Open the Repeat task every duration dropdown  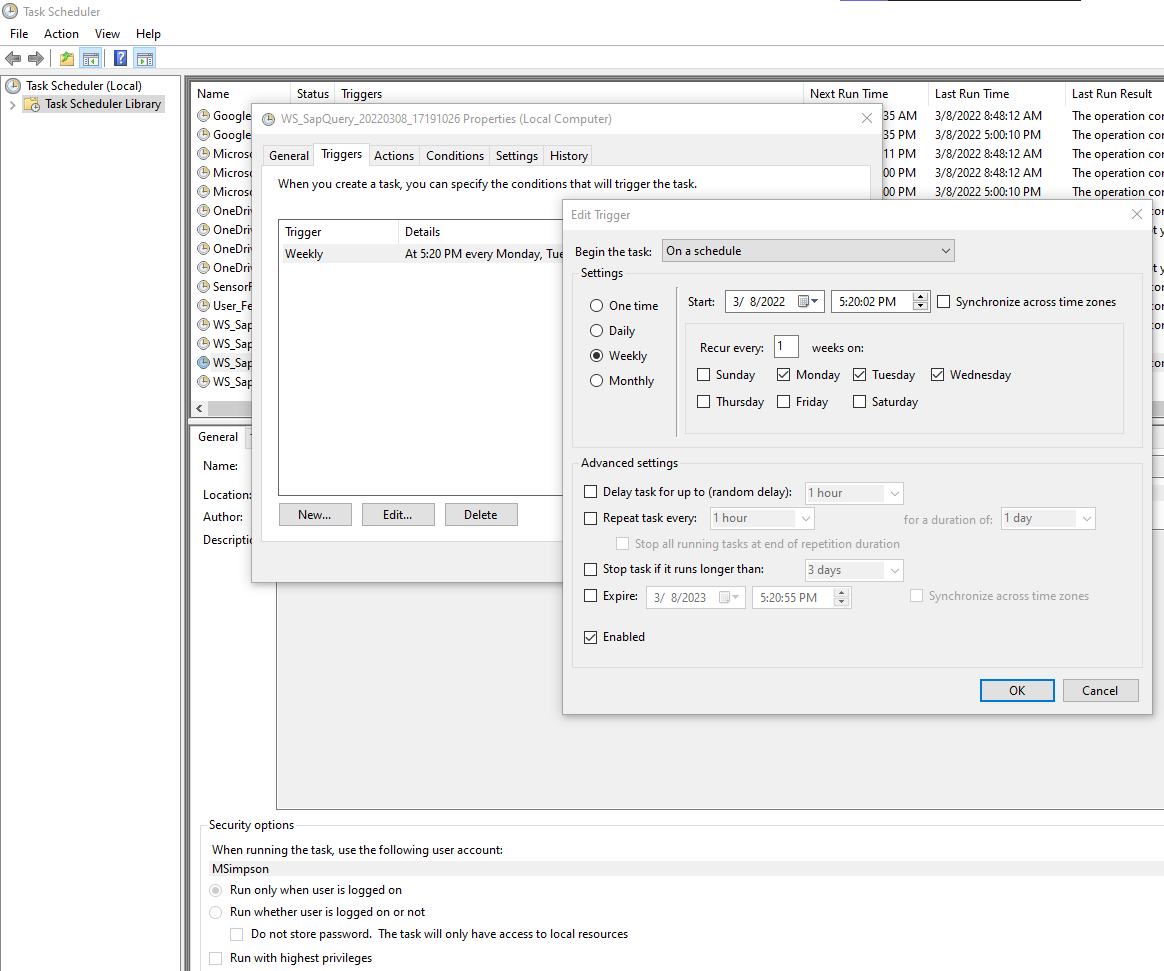point(804,518)
